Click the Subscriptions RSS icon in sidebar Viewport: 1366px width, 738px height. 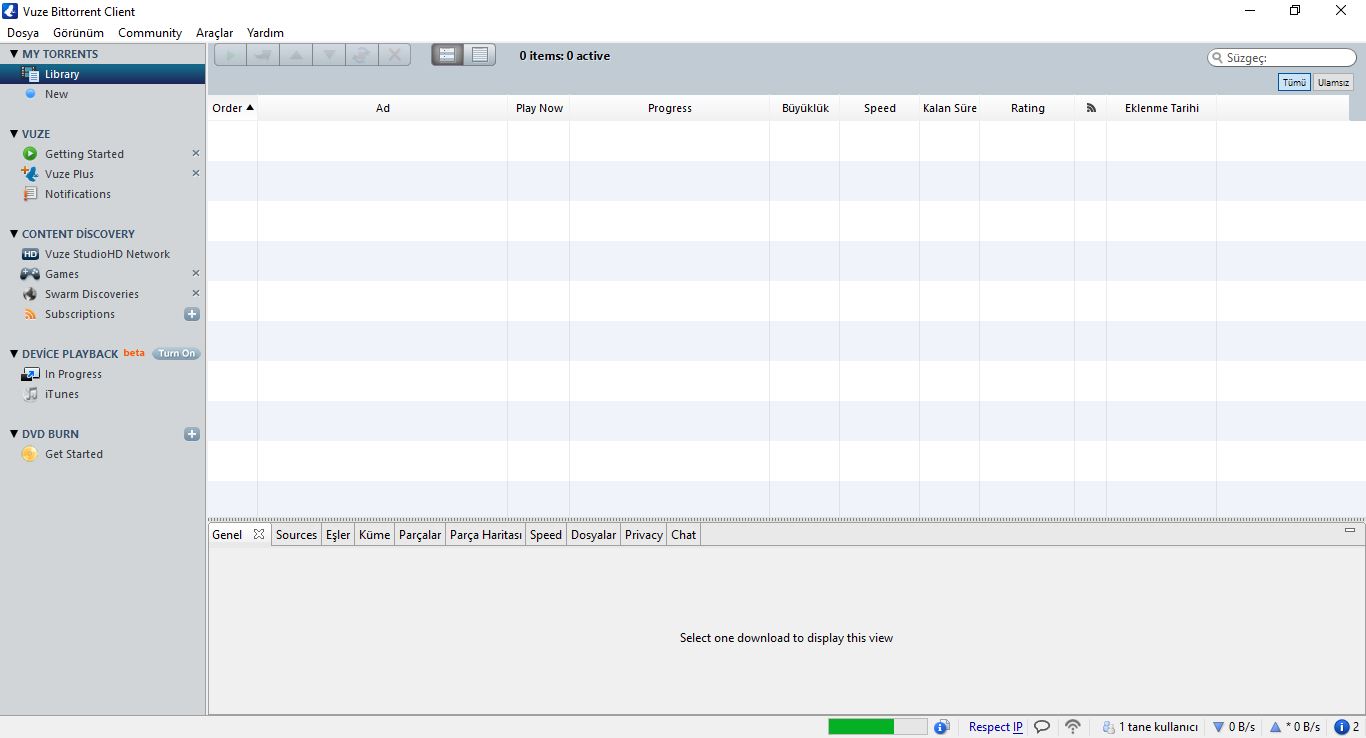click(x=30, y=314)
